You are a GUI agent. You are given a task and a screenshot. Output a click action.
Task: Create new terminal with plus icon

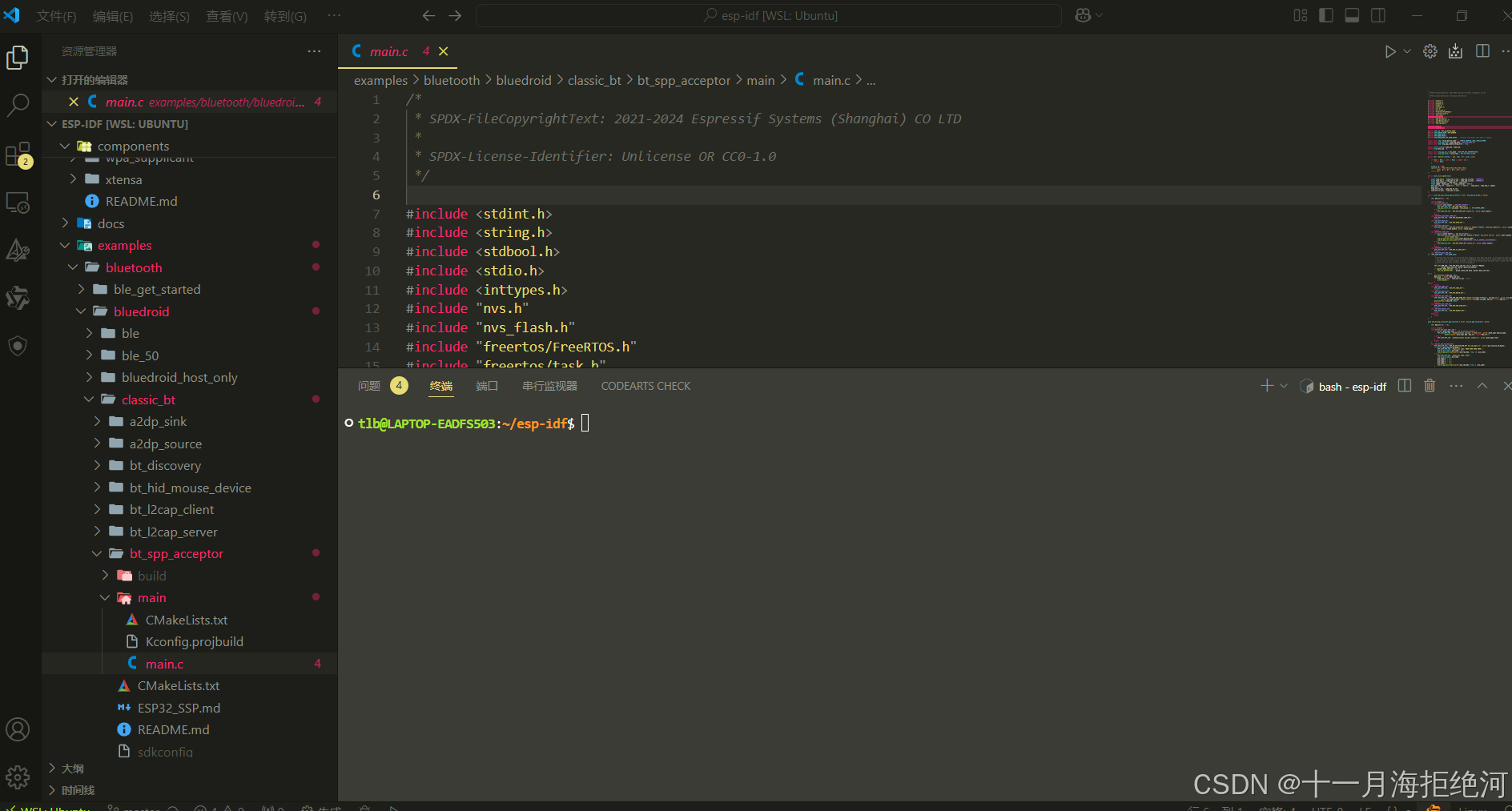point(1267,386)
